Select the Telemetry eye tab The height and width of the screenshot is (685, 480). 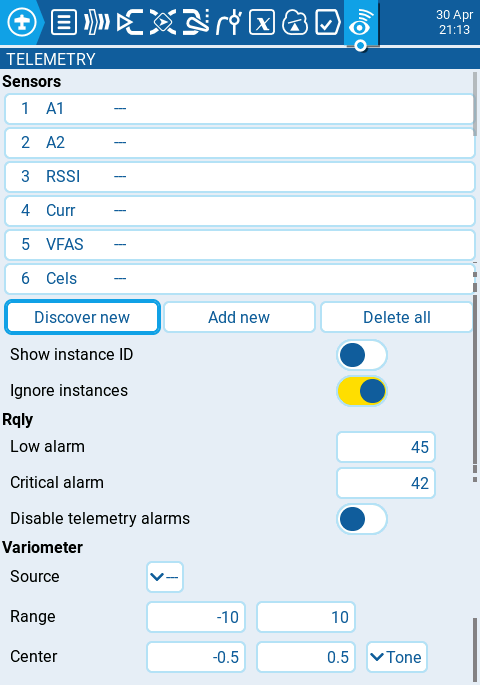tap(361, 23)
